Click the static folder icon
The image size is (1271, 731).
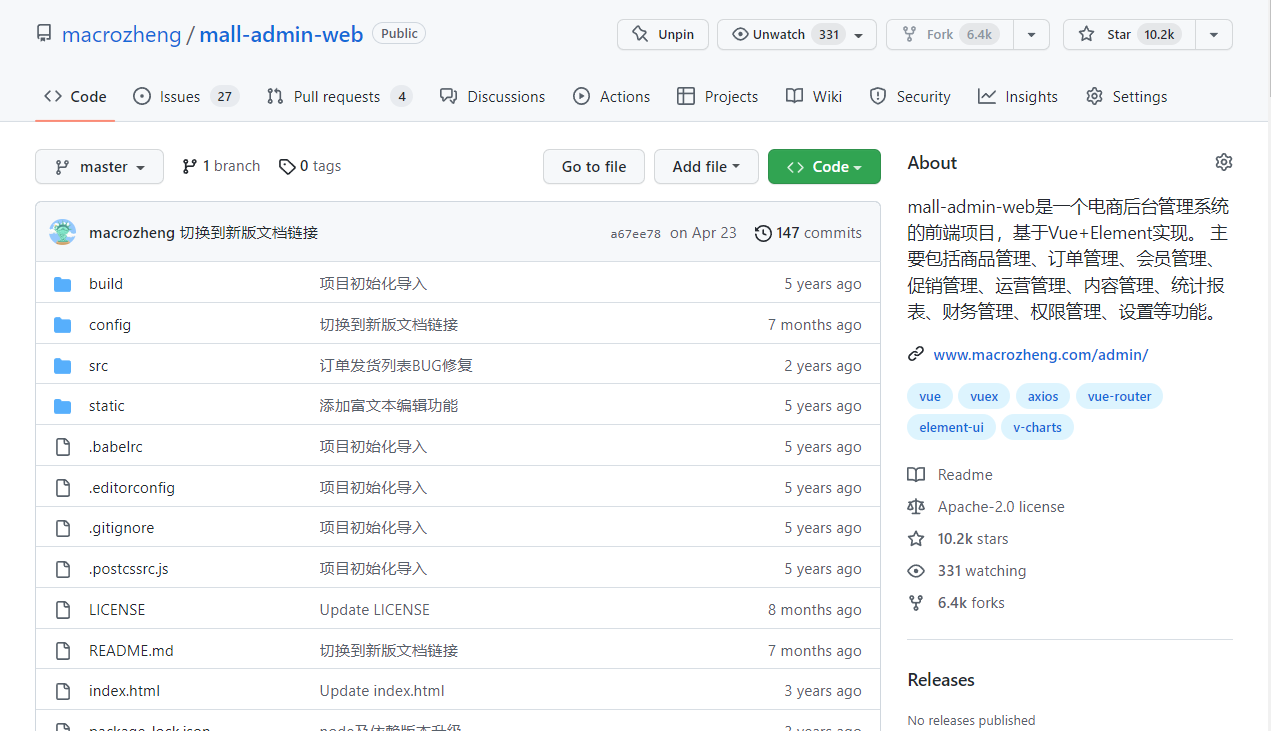point(63,406)
